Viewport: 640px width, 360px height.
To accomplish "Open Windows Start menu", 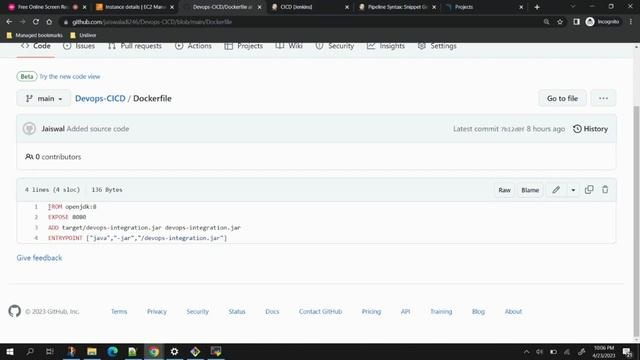I will tap(10, 351).
